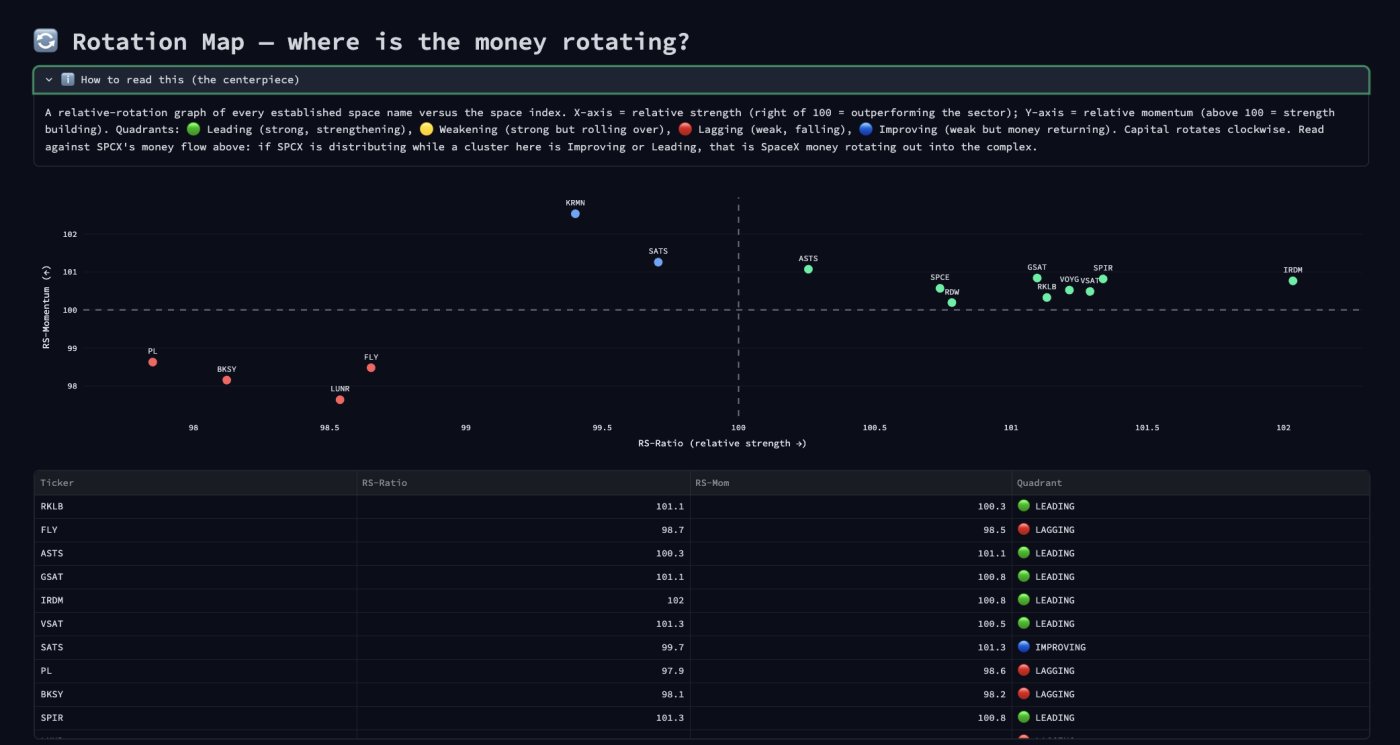Click the red quadrant icon in the BKSY table row
Image resolution: width=1400 pixels, height=745 pixels.
coord(1023,694)
